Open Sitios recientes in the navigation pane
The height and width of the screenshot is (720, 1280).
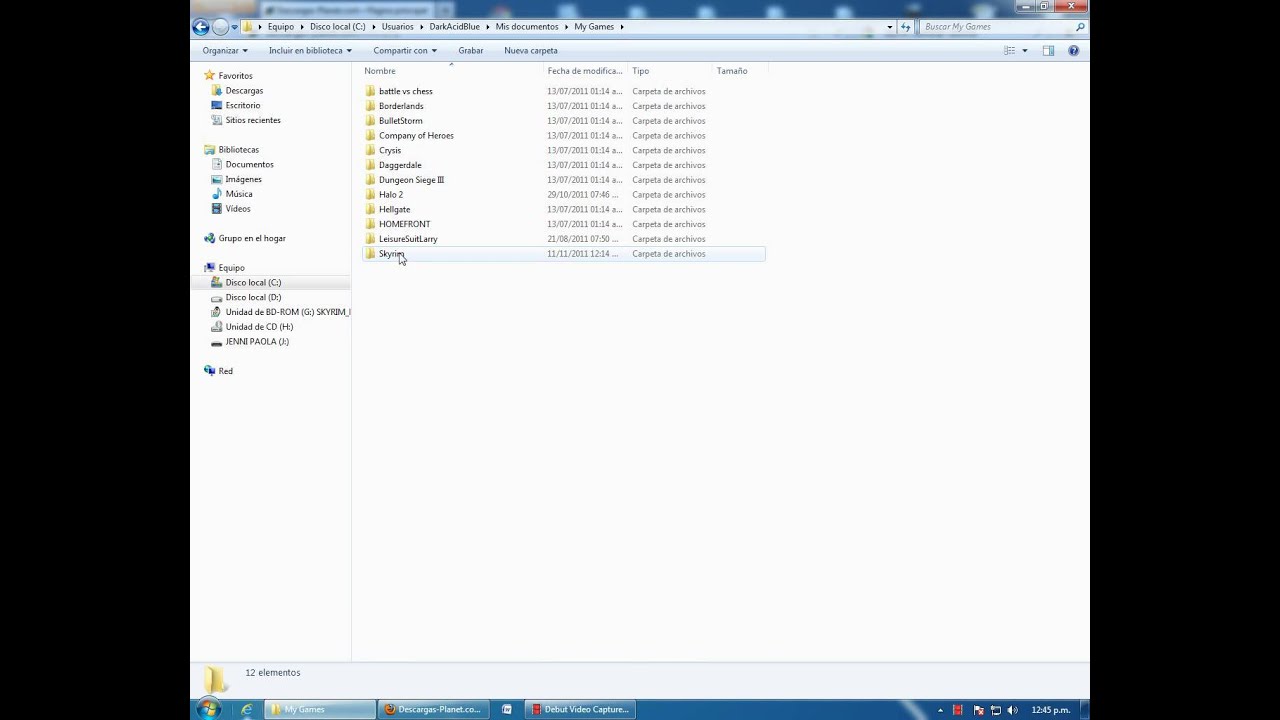[x=253, y=120]
